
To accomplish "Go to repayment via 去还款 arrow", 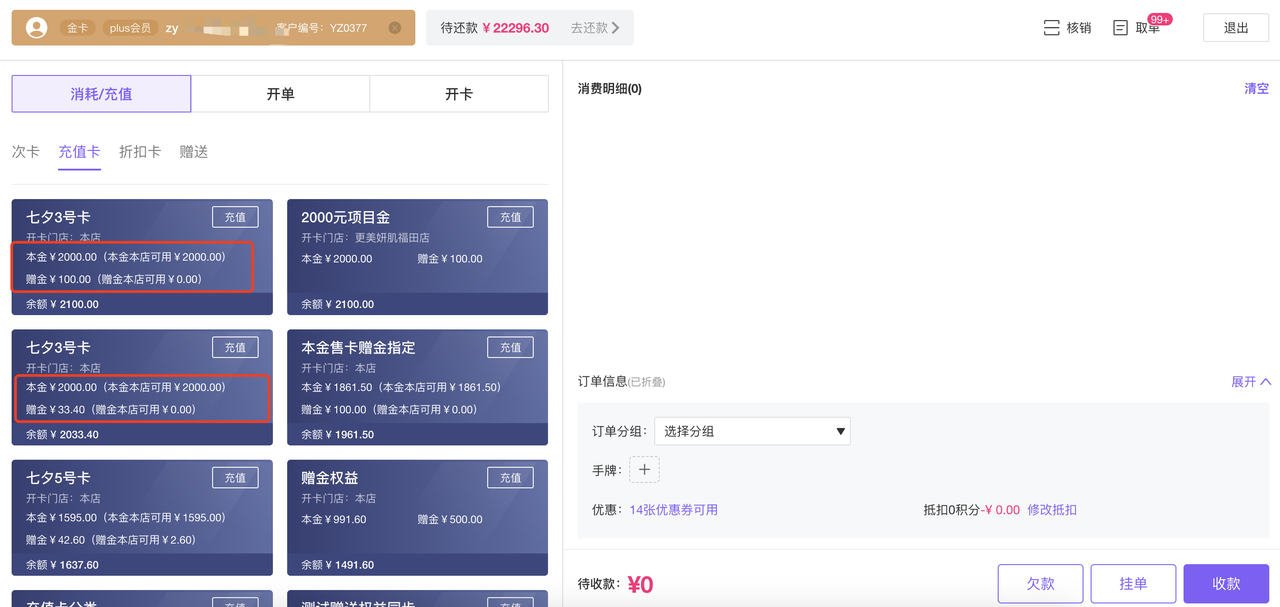I will pyautogui.click(x=595, y=28).
